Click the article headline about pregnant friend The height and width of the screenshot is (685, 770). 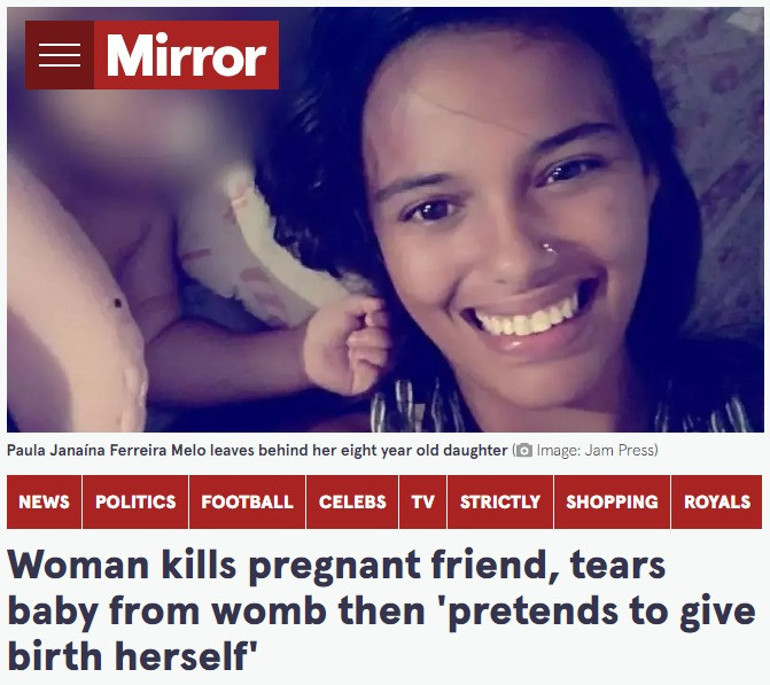point(382,610)
